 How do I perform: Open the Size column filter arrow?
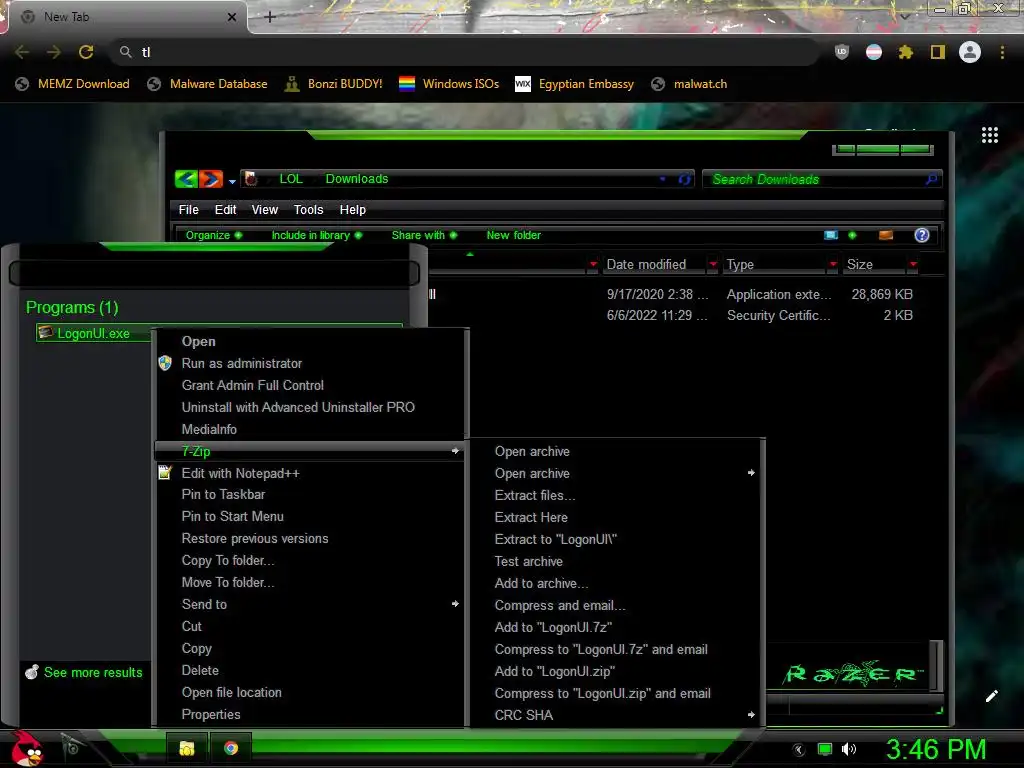coord(913,264)
